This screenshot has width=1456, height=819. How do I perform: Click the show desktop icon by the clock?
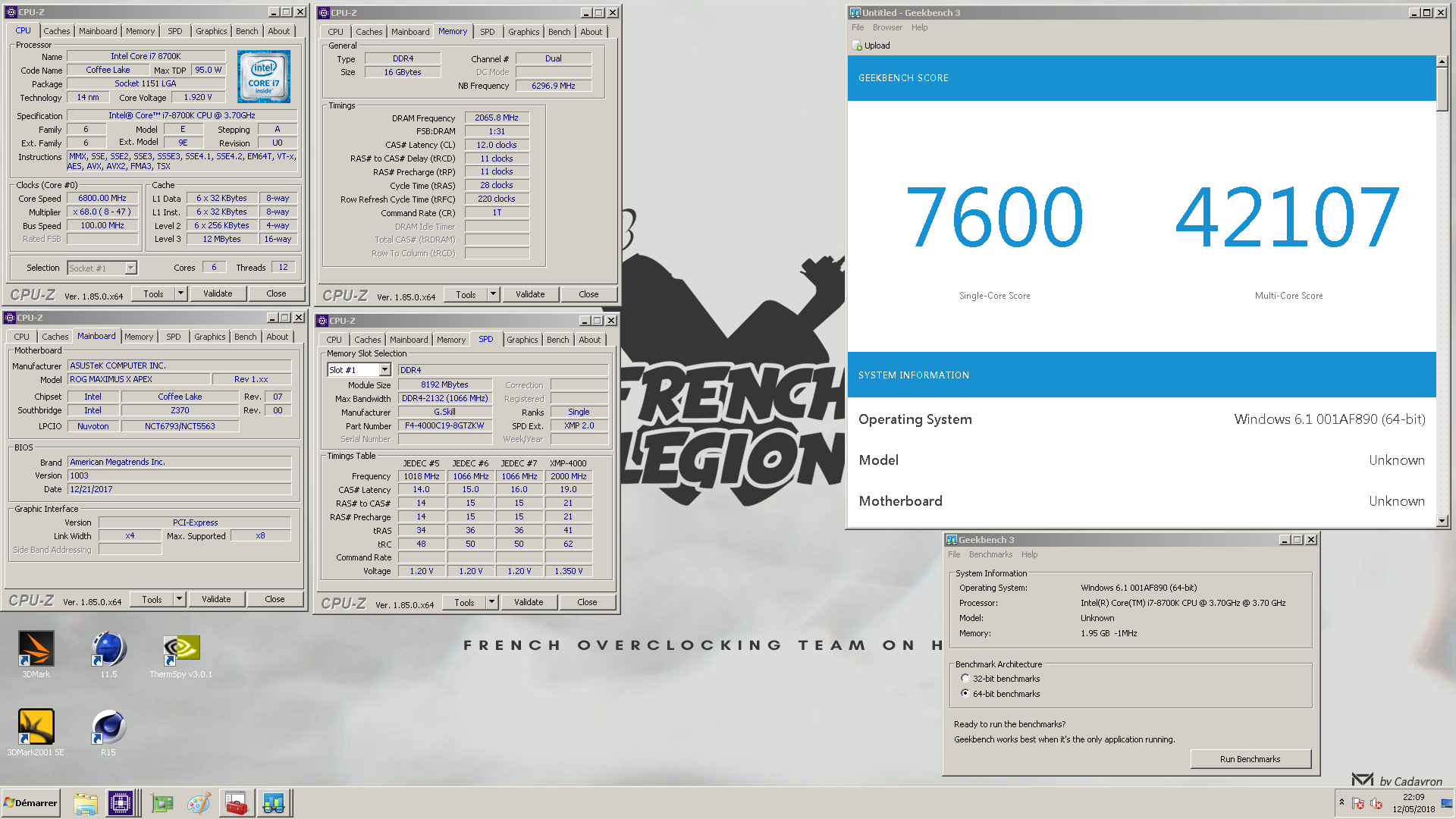1447,803
